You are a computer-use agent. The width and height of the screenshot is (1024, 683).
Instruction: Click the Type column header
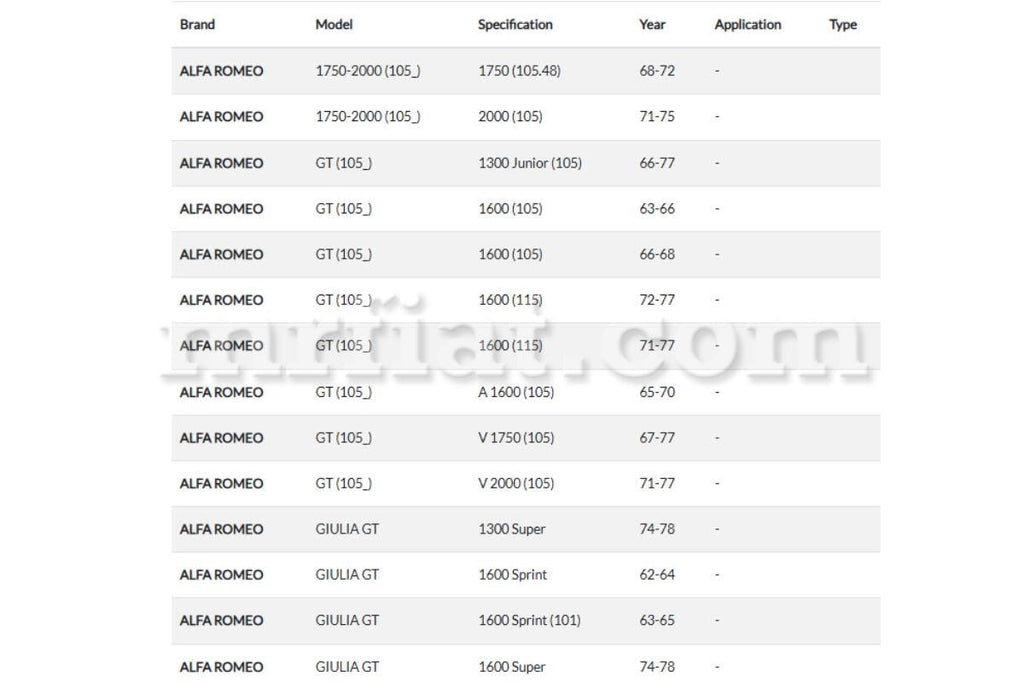pos(842,24)
